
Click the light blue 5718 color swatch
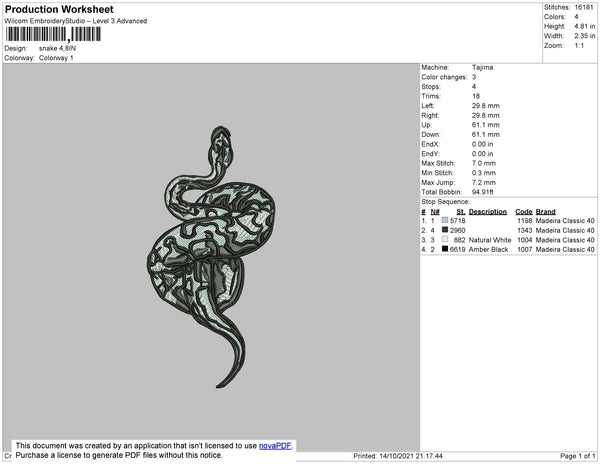point(445,220)
